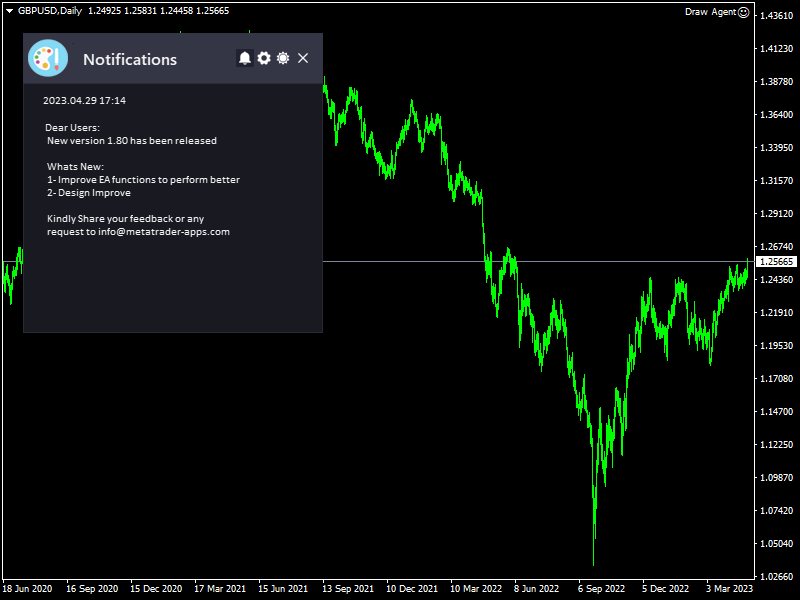
Task: Select the 2023.04.29 17:14 notification timestamp
Action: click(84, 101)
